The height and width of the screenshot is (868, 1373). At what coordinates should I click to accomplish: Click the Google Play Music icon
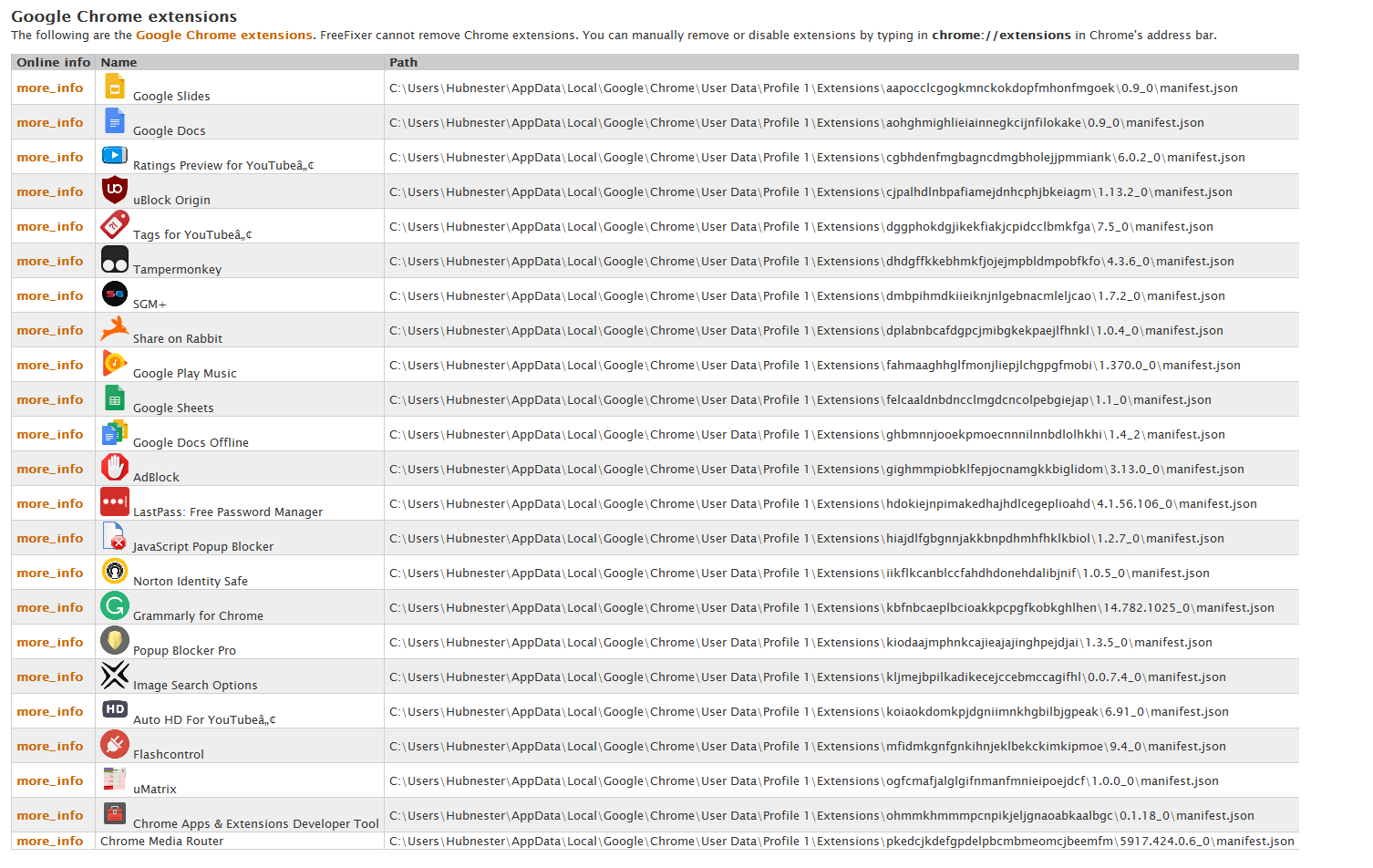tap(115, 363)
